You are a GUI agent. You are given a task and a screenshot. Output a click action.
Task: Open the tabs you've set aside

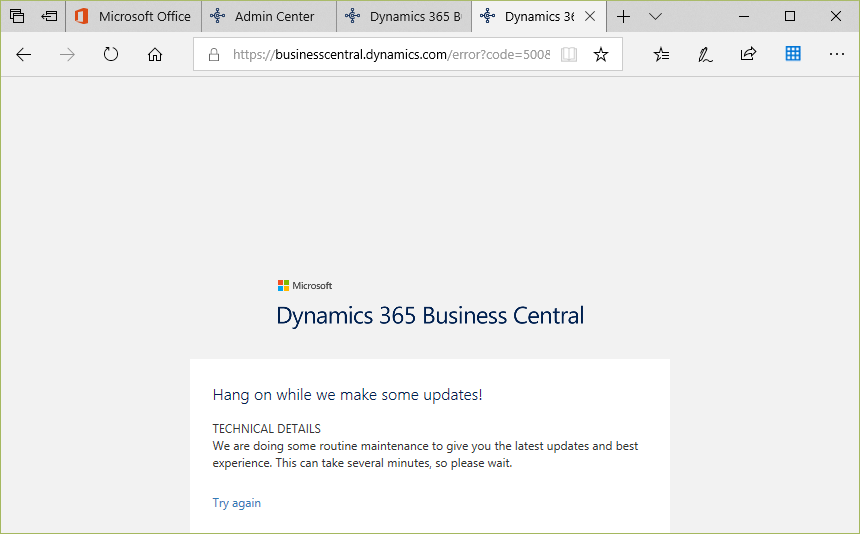pos(17,16)
